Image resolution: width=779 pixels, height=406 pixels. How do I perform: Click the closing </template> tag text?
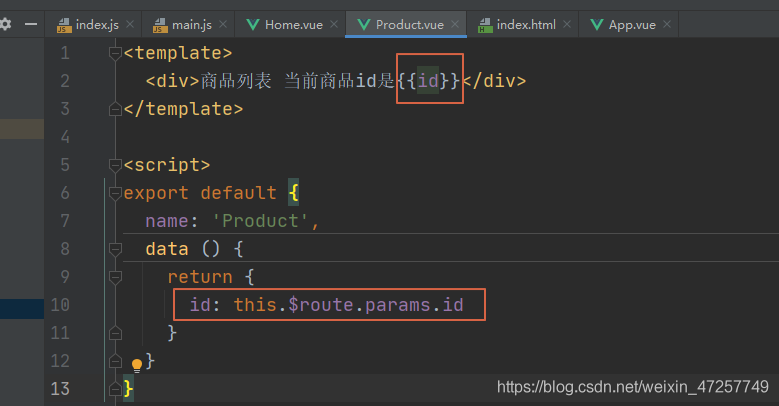[183, 109]
